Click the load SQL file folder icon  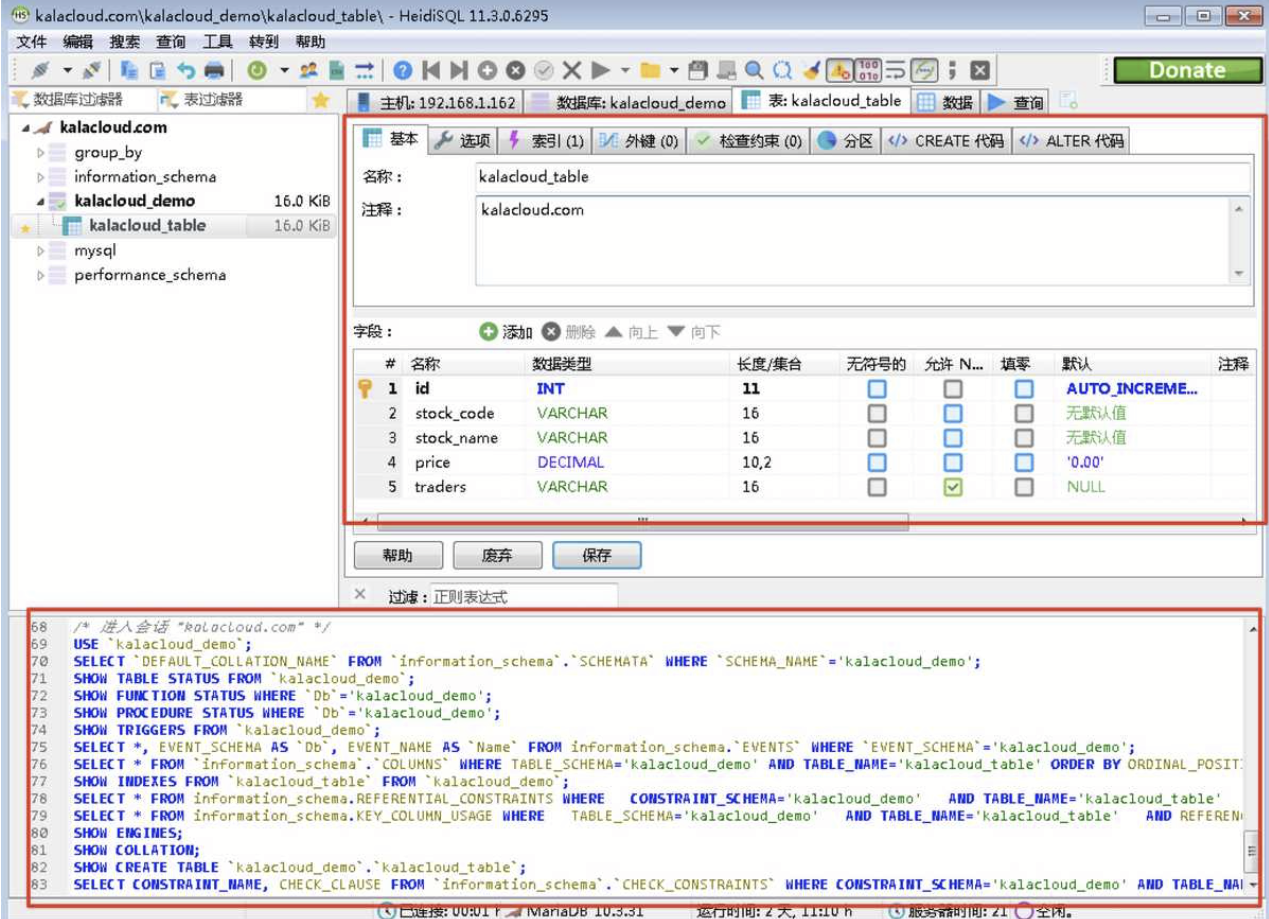pyautogui.click(x=651, y=70)
